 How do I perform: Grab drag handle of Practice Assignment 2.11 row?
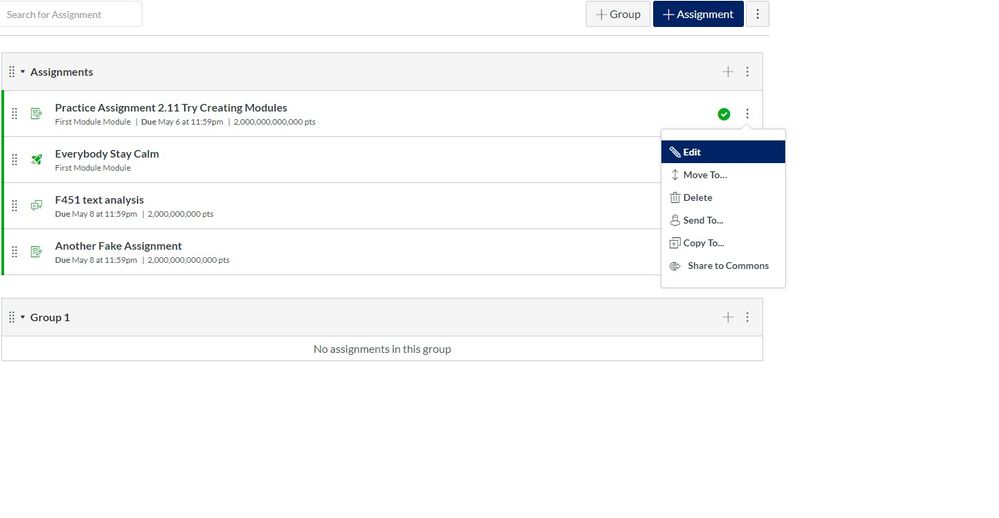pyautogui.click(x=14, y=114)
